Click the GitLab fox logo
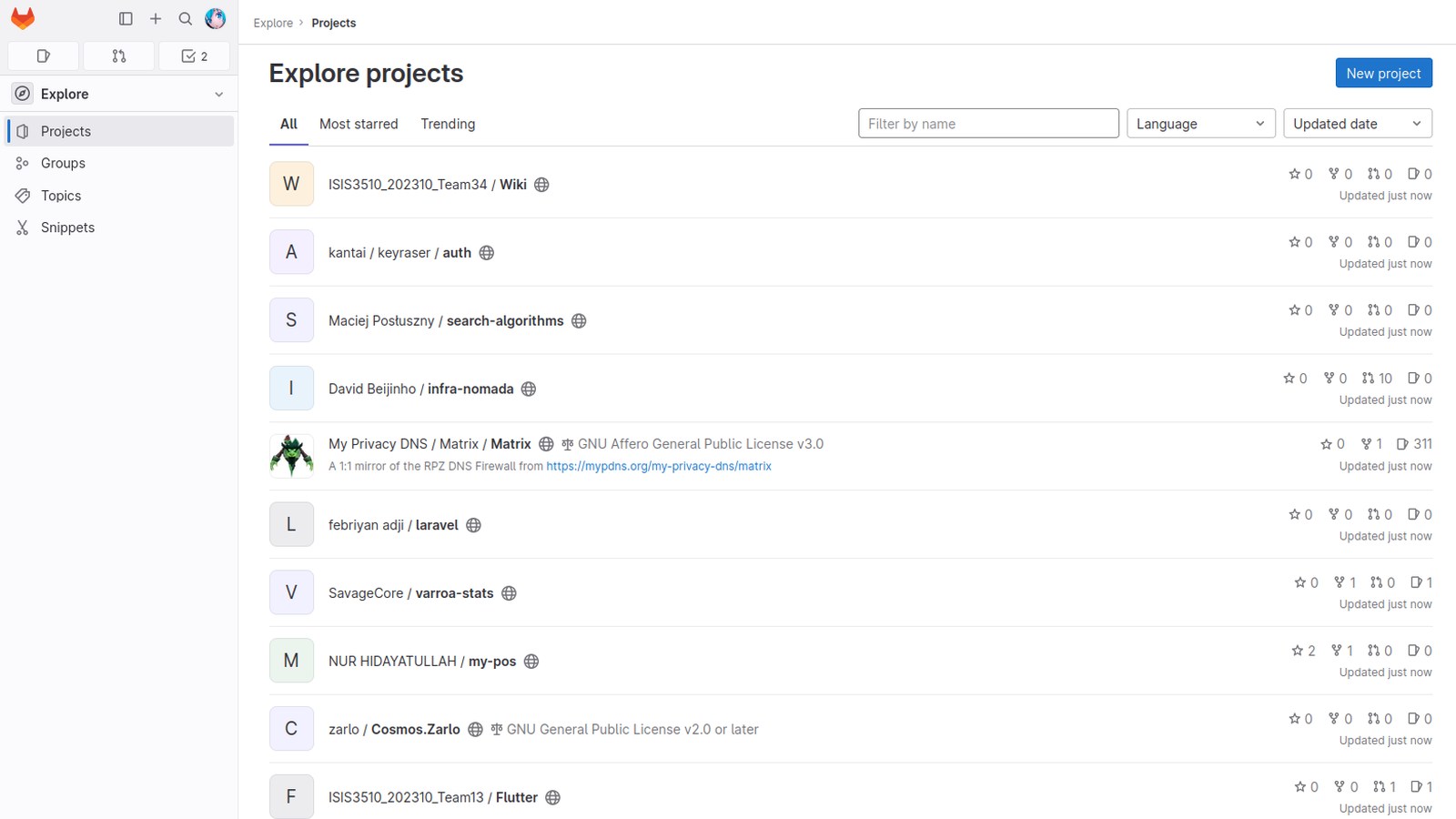The width and height of the screenshot is (1456, 819). pos(23,19)
